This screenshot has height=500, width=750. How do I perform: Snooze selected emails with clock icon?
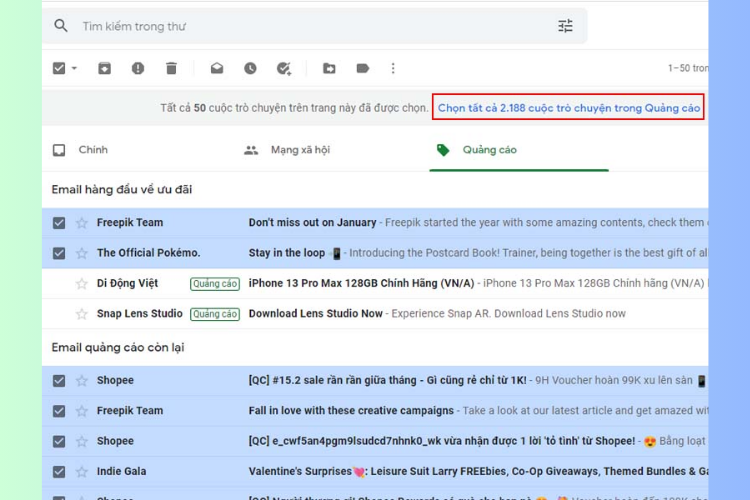(250, 68)
